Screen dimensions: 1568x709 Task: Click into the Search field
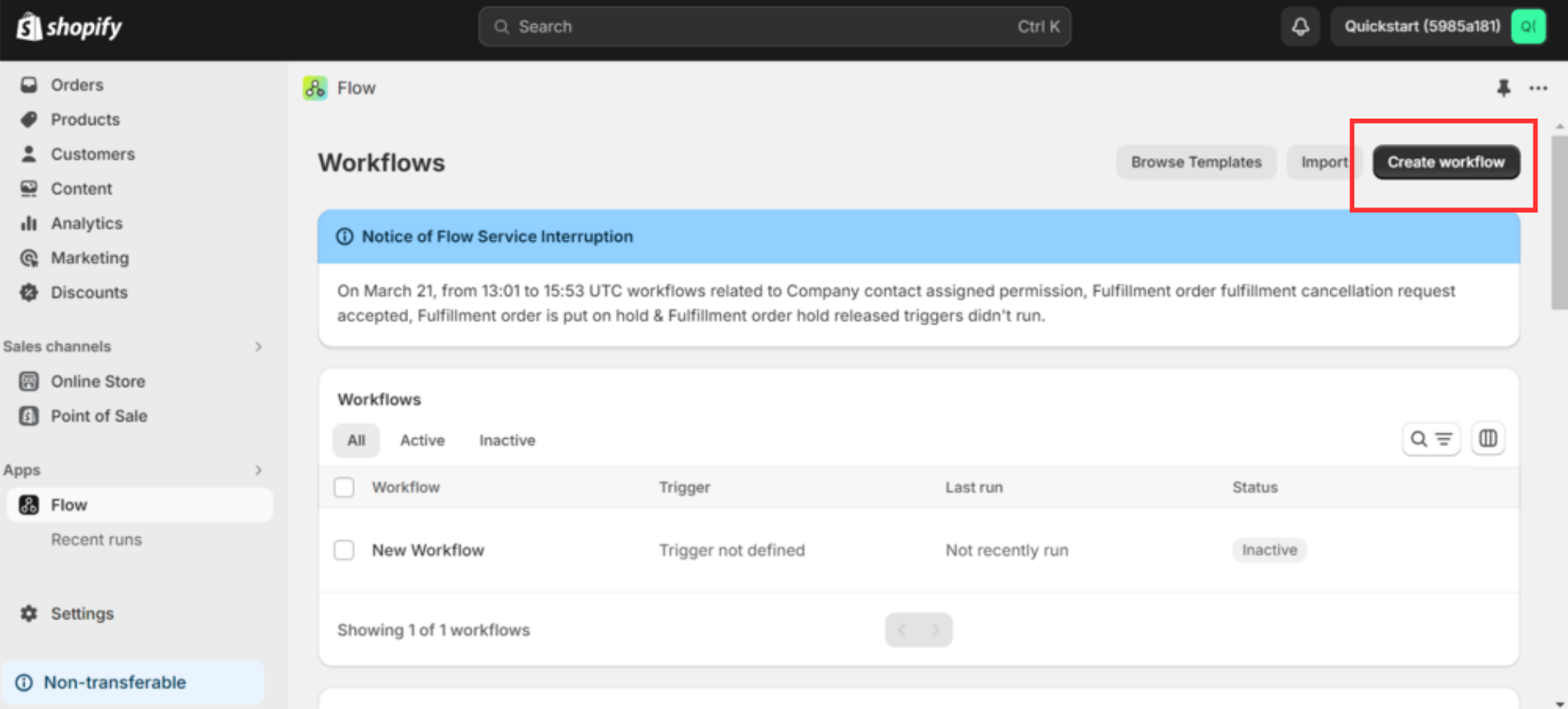[x=775, y=26]
